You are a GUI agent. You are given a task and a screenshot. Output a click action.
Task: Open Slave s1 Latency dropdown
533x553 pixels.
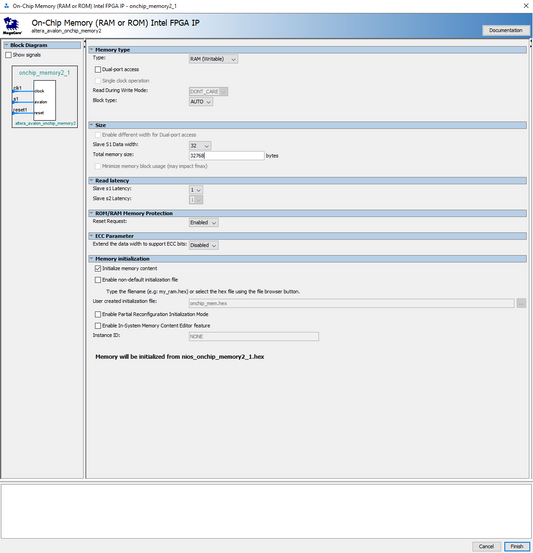(196, 190)
